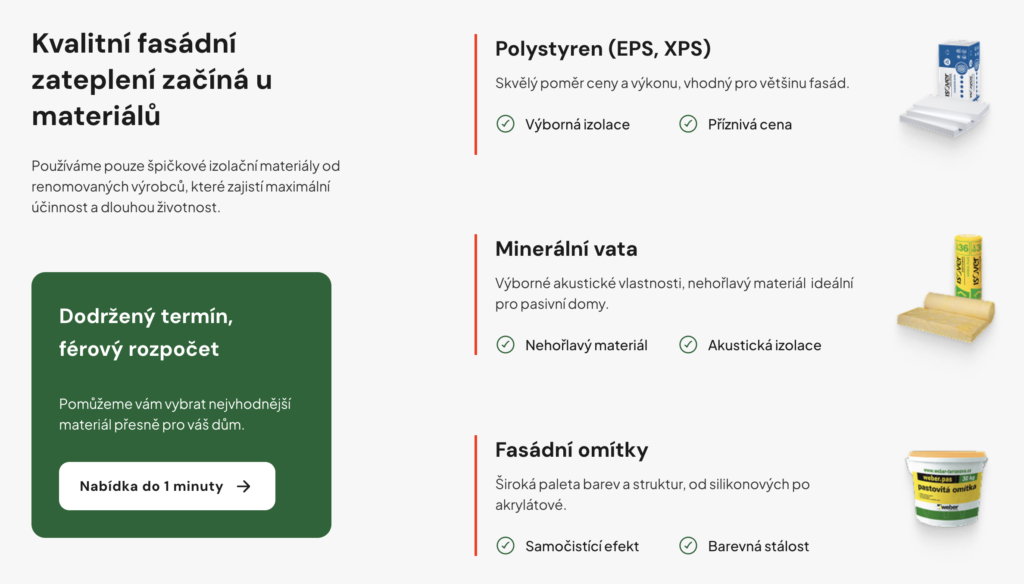Screen dimensions: 1024x584
Task: Select the Fasádní omítky heading
Action: tap(572, 450)
